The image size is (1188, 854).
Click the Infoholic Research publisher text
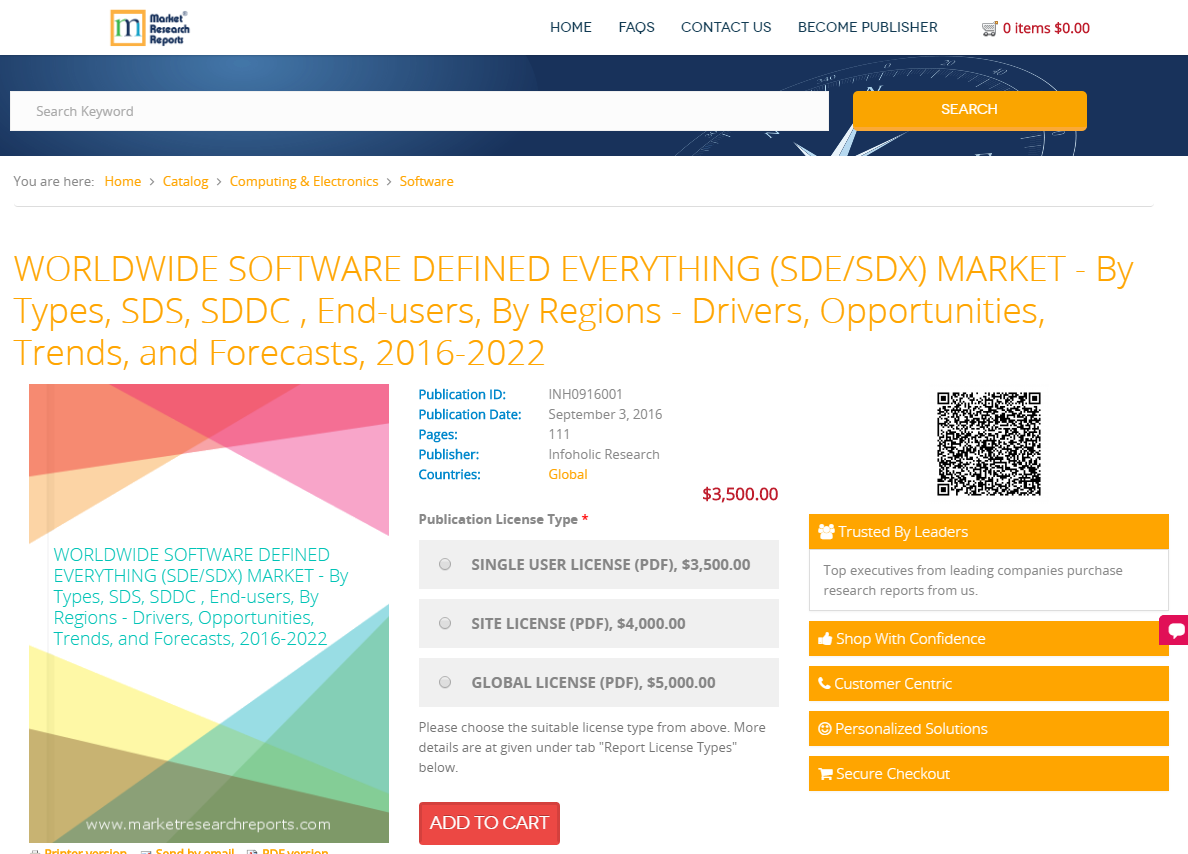tap(604, 455)
